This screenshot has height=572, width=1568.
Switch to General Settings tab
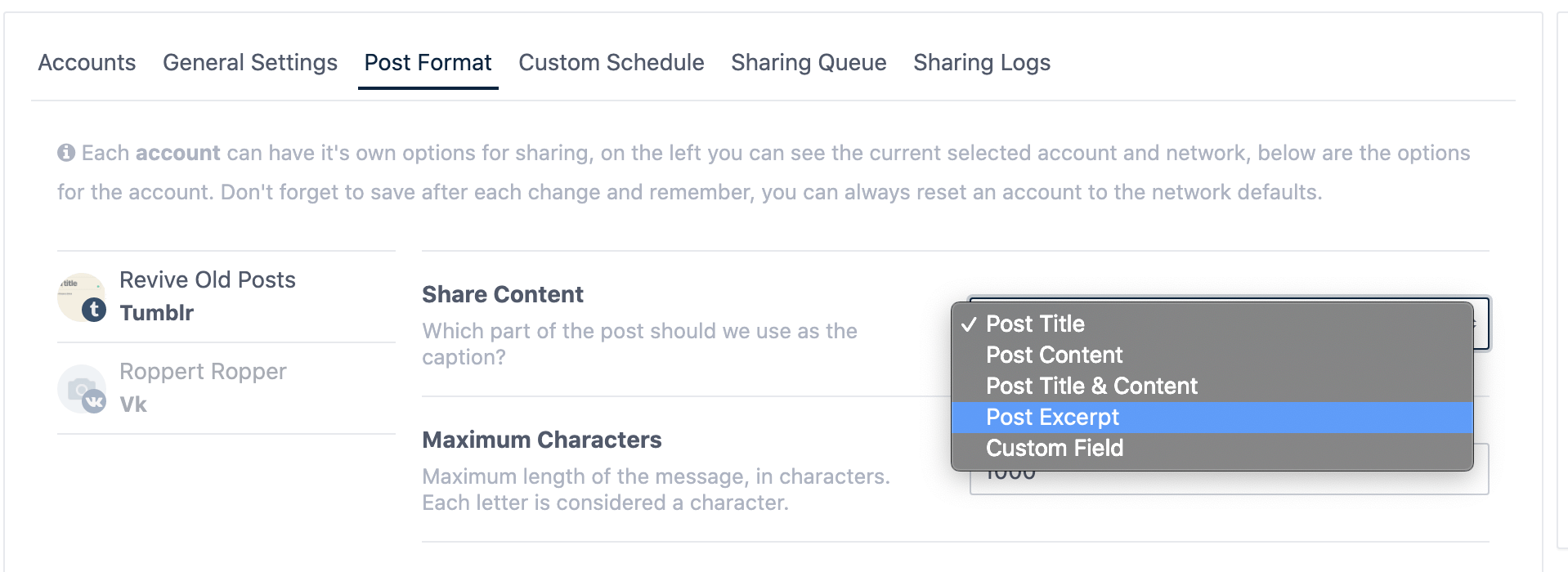(249, 63)
